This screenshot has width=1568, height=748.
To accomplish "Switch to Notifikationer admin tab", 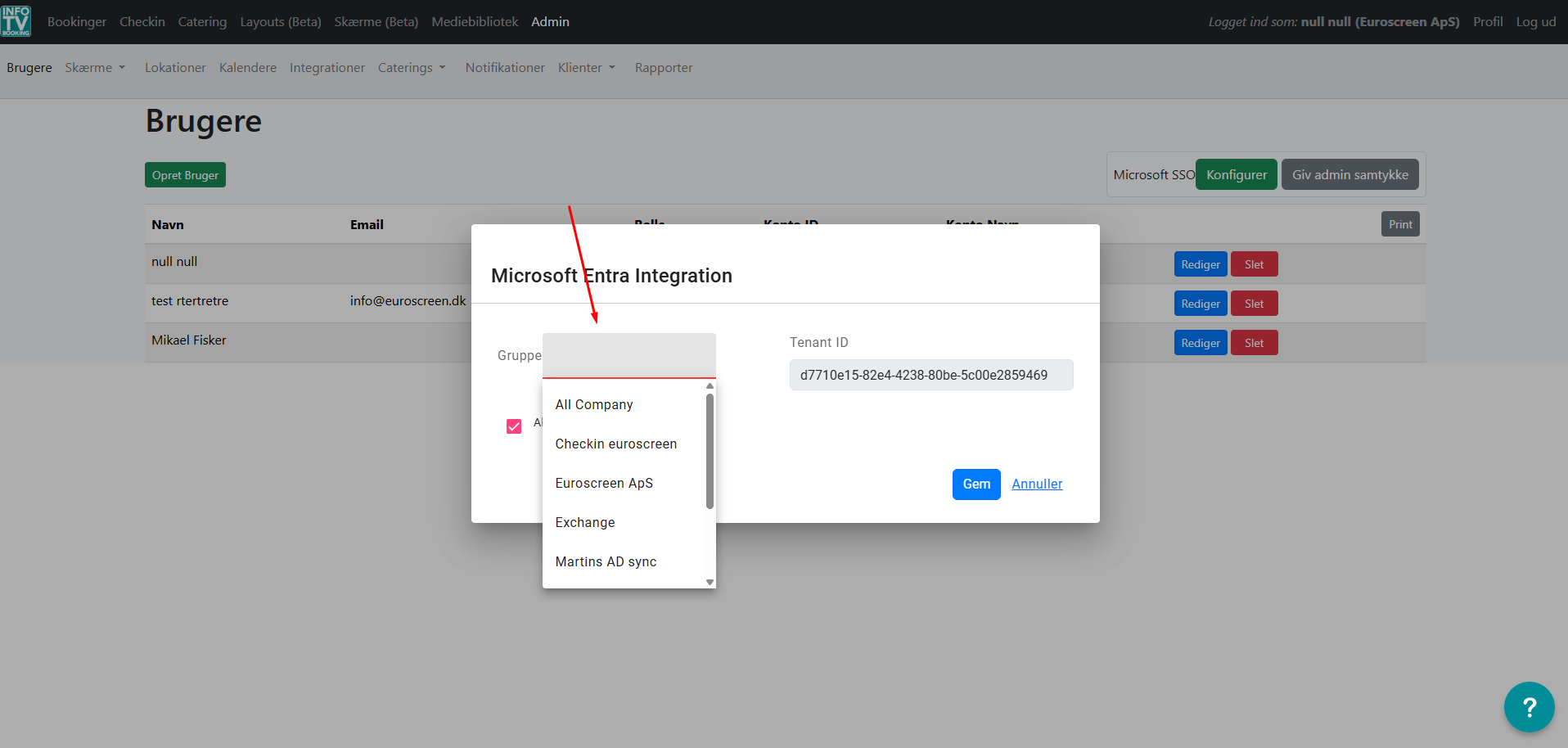I will tap(505, 67).
